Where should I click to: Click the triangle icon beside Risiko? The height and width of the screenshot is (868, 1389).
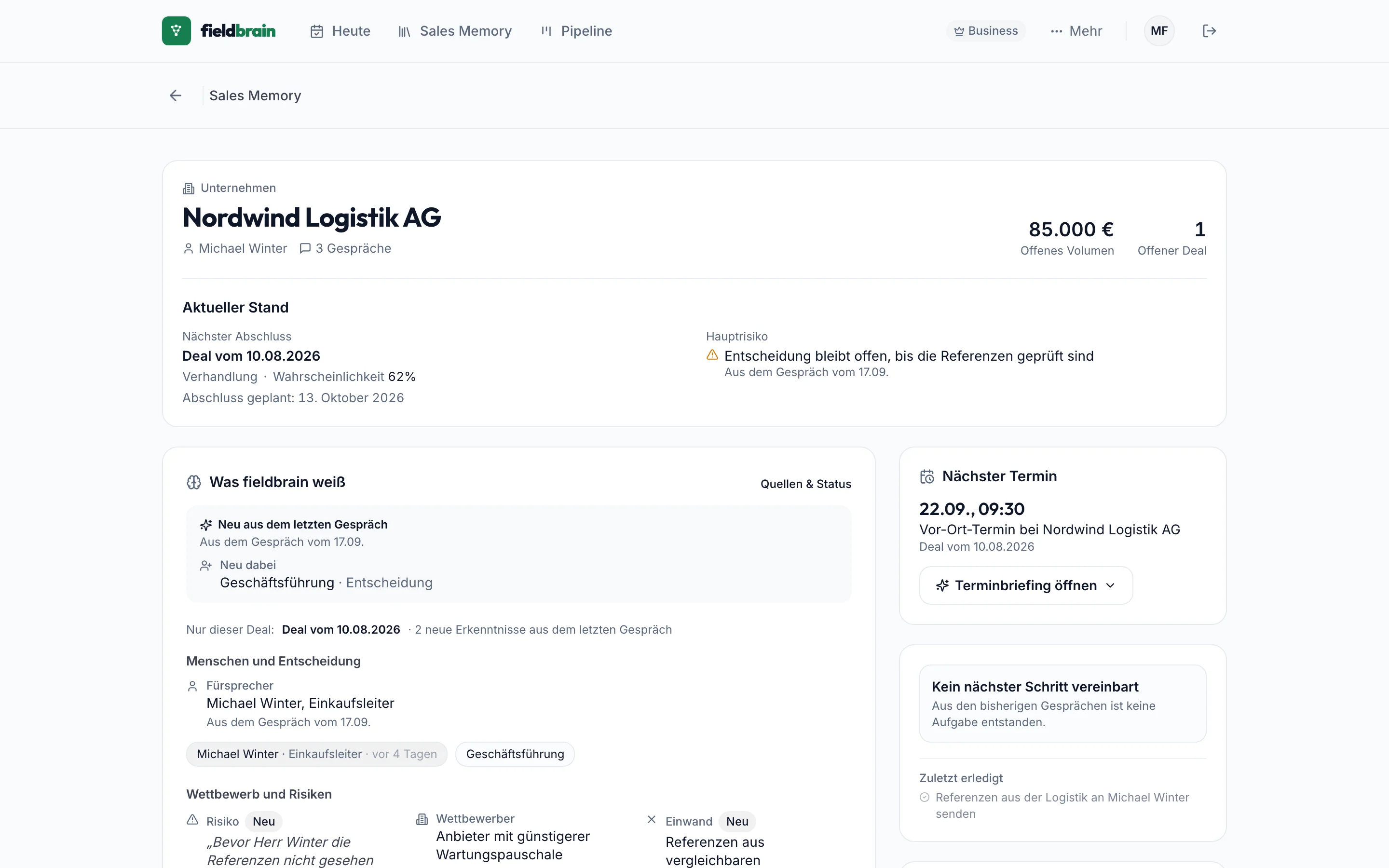[x=193, y=820]
